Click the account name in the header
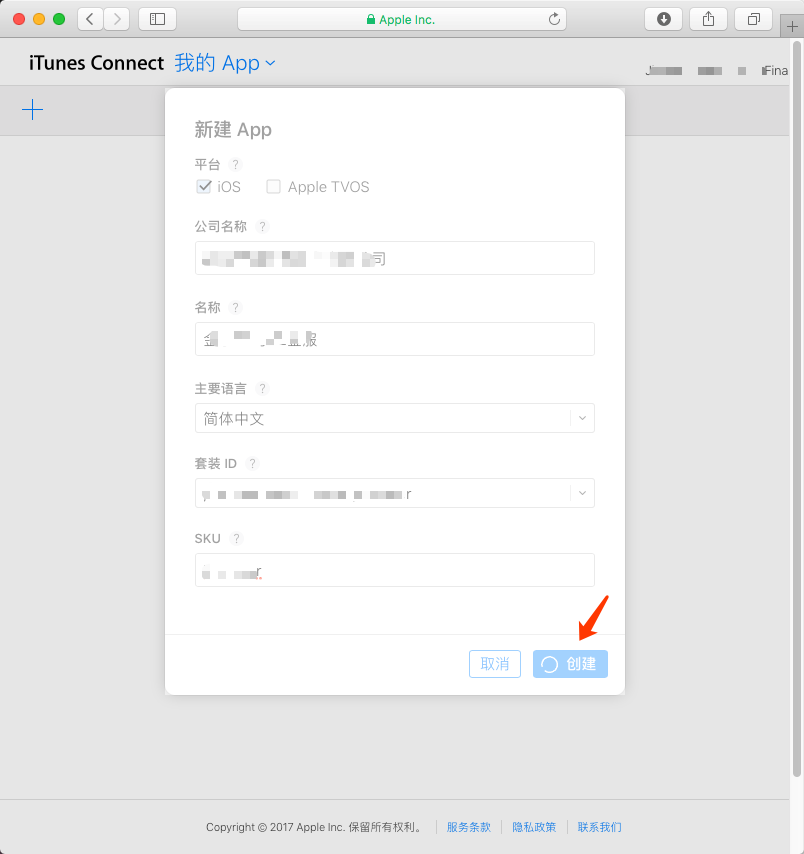Screen dimensions: 804x854 coord(716,71)
